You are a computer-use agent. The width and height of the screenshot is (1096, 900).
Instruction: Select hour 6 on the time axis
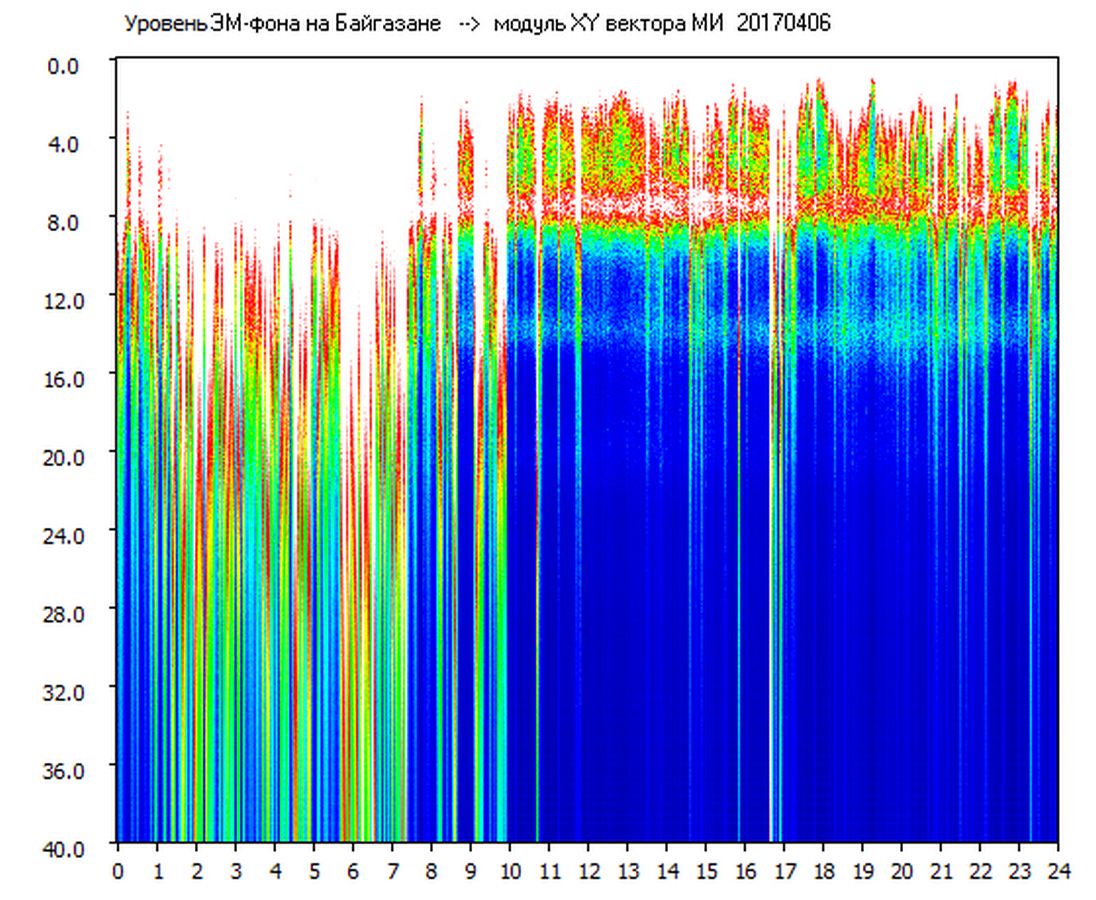[x=353, y=871]
